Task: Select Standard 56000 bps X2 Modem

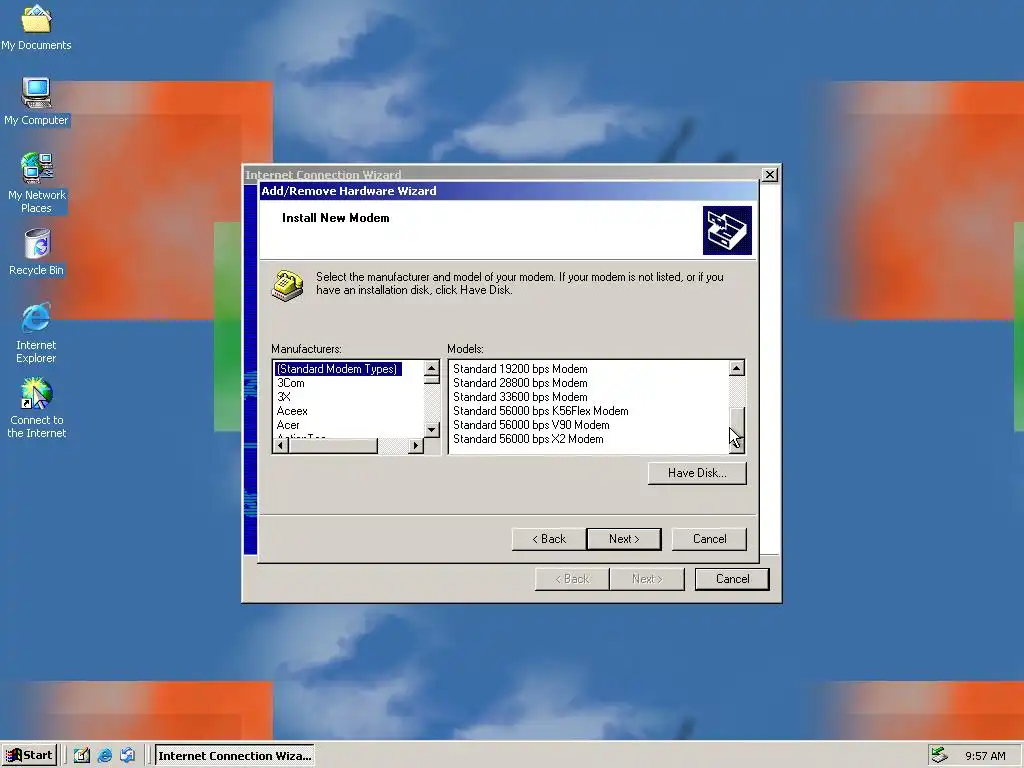Action: point(528,440)
